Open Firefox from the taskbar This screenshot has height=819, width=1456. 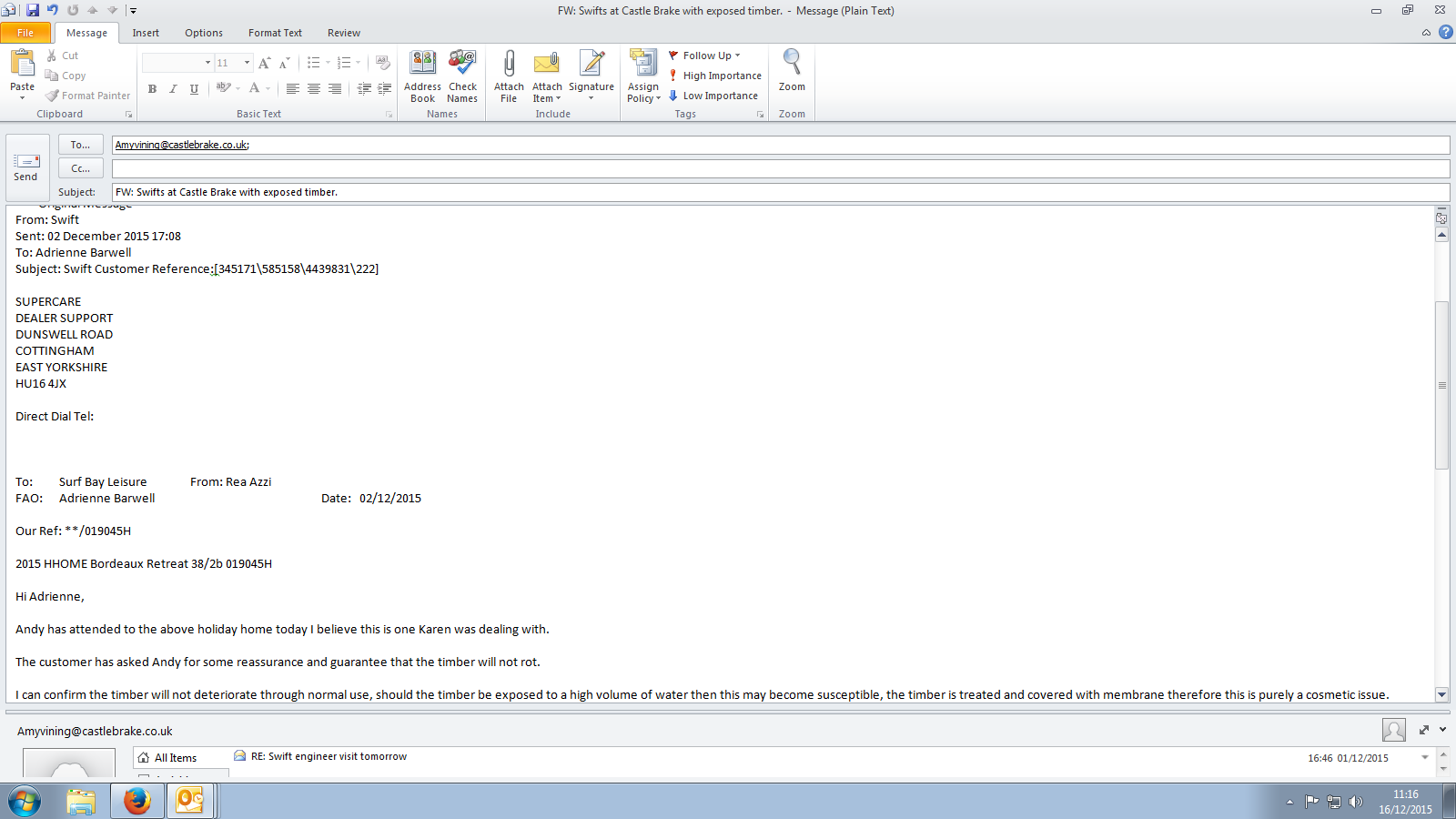click(x=137, y=801)
